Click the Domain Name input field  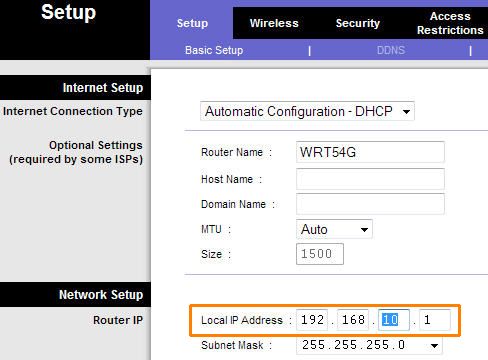(x=370, y=204)
